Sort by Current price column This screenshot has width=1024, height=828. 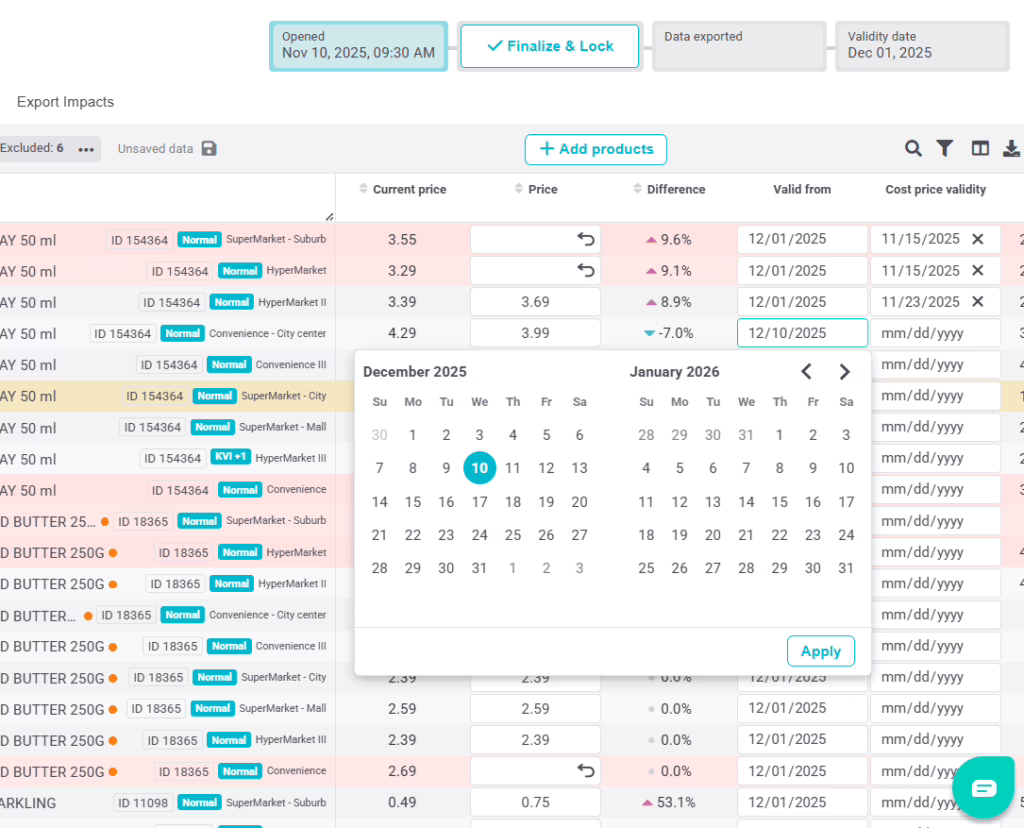(364, 190)
